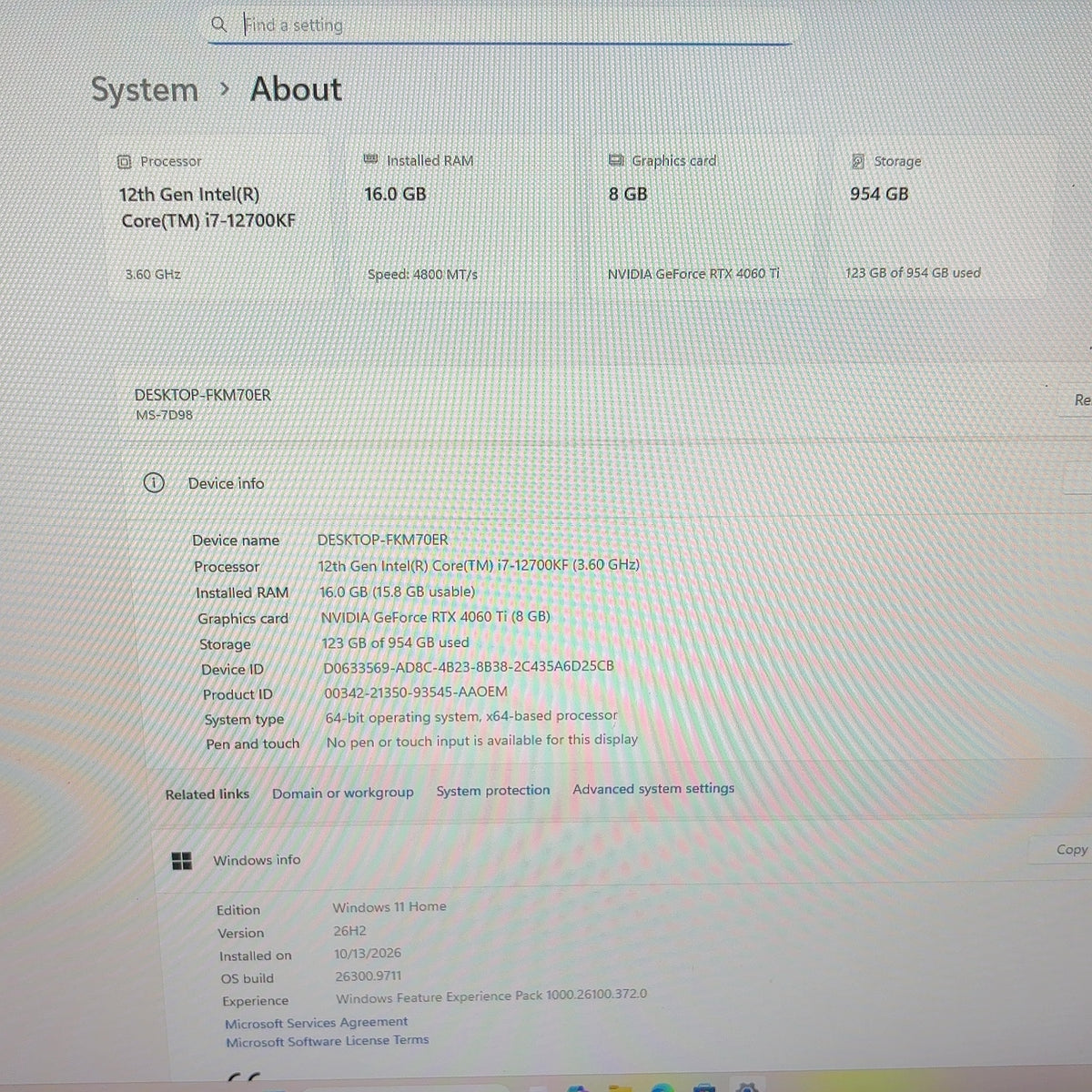Select the installed date 10/13/2026

[x=368, y=954]
